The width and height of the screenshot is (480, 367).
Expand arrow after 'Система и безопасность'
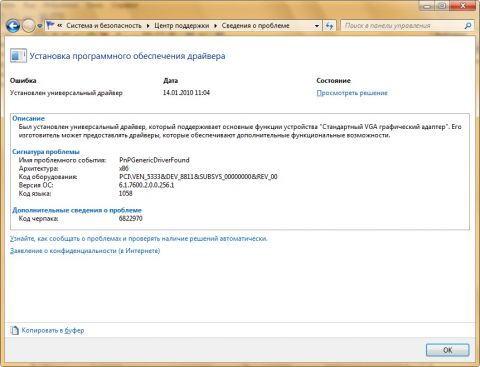(148, 26)
